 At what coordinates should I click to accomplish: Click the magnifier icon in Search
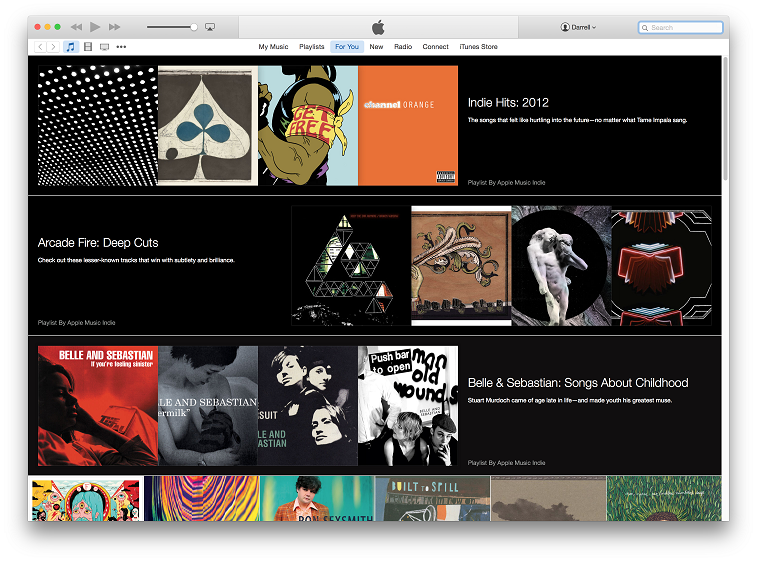click(x=645, y=28)
